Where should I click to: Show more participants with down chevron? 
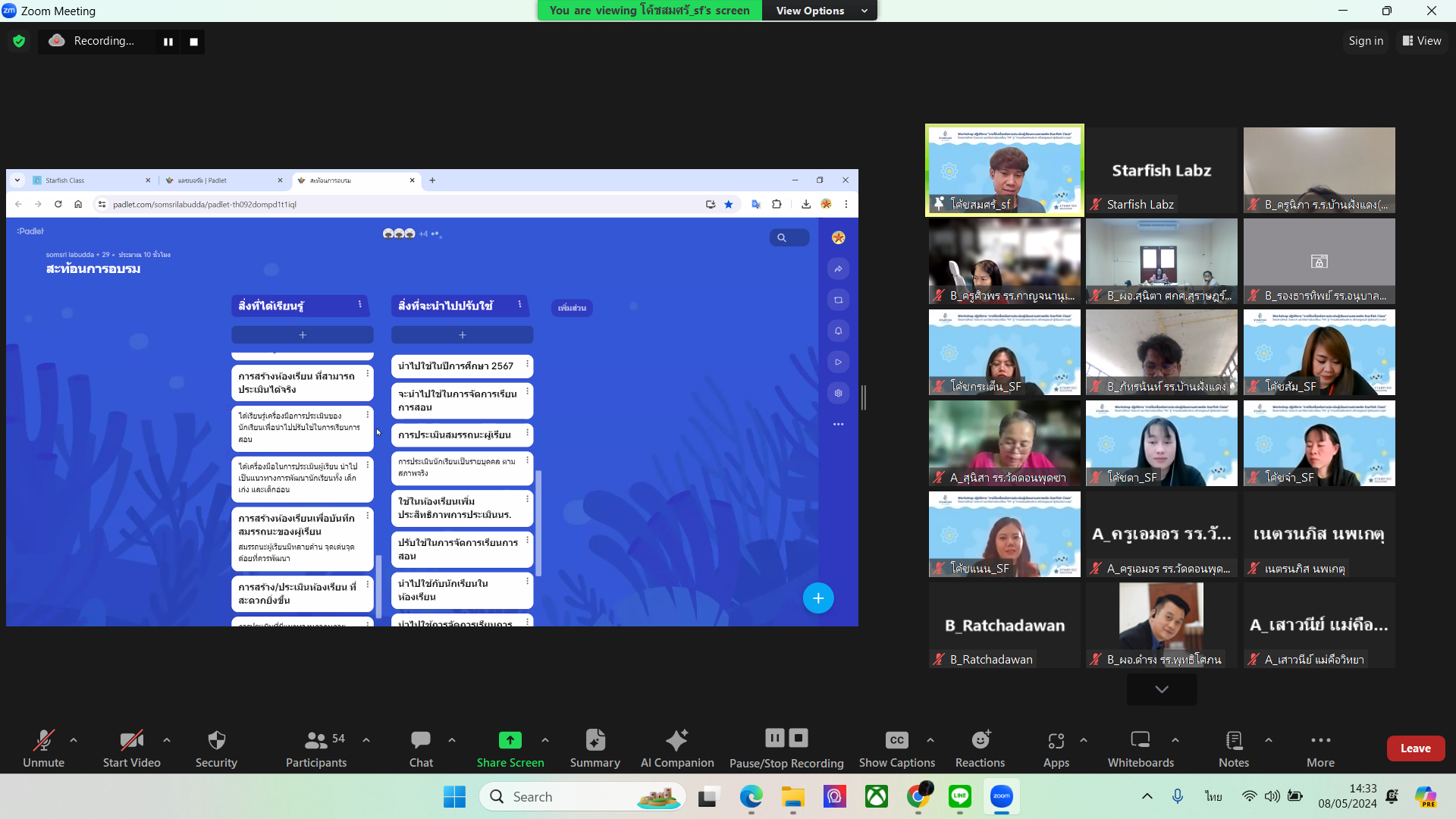pyautogui.click(x=1161, y=689)
